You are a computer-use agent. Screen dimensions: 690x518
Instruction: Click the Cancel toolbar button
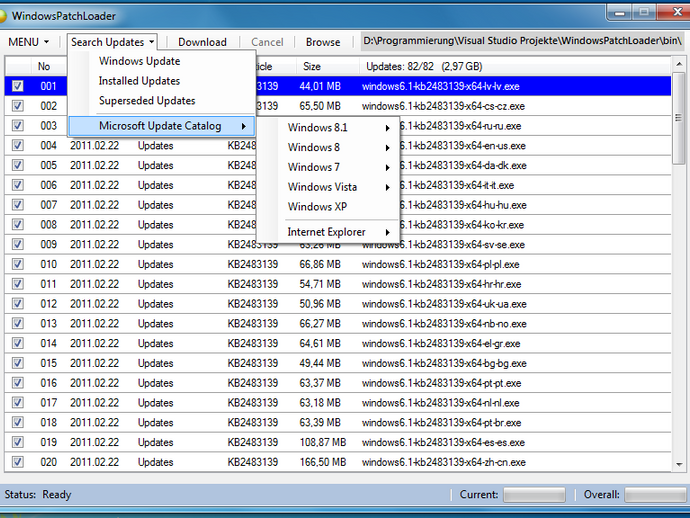pyautogui.click(x=267, y=42)
